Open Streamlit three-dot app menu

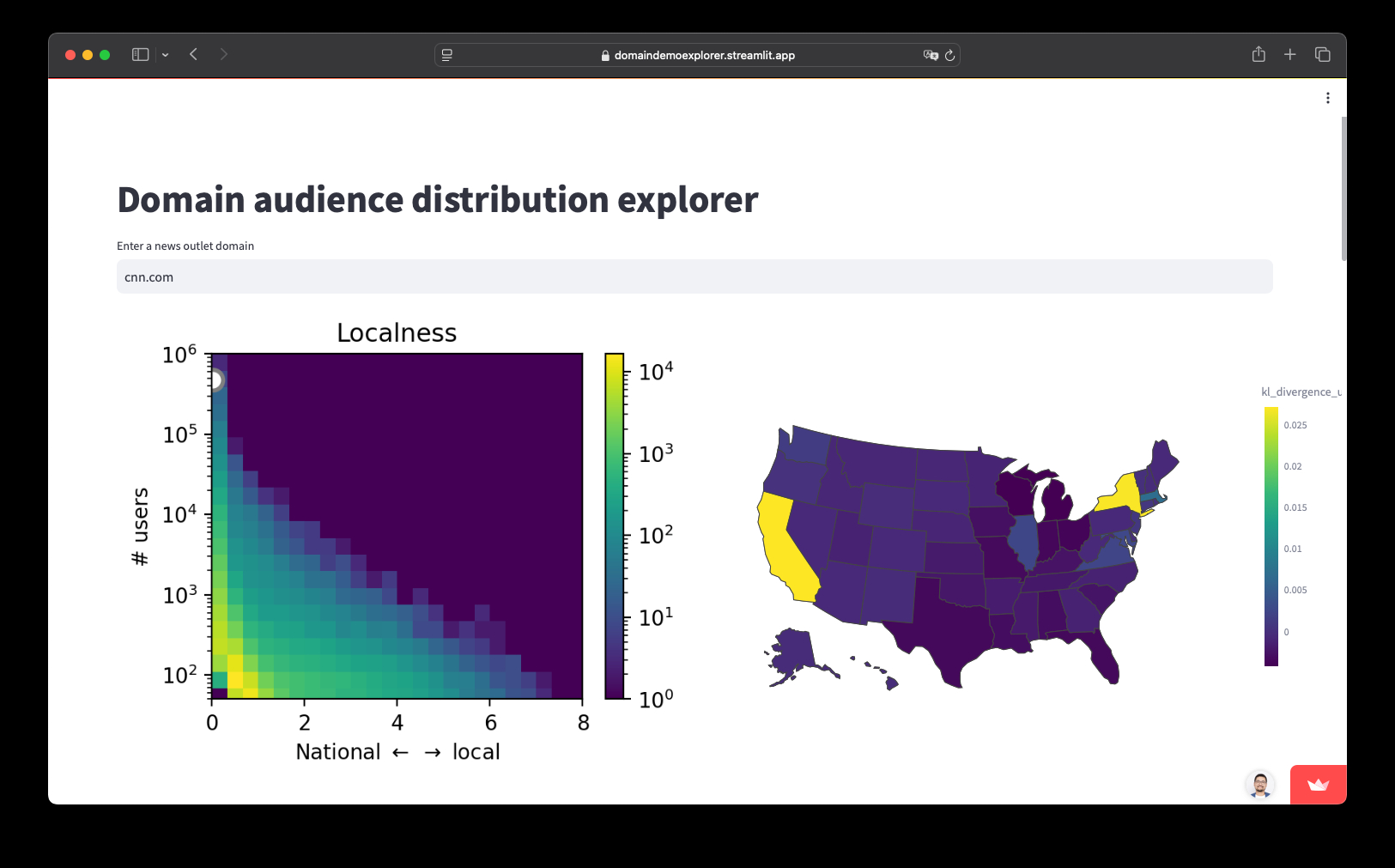(1327, 98)
